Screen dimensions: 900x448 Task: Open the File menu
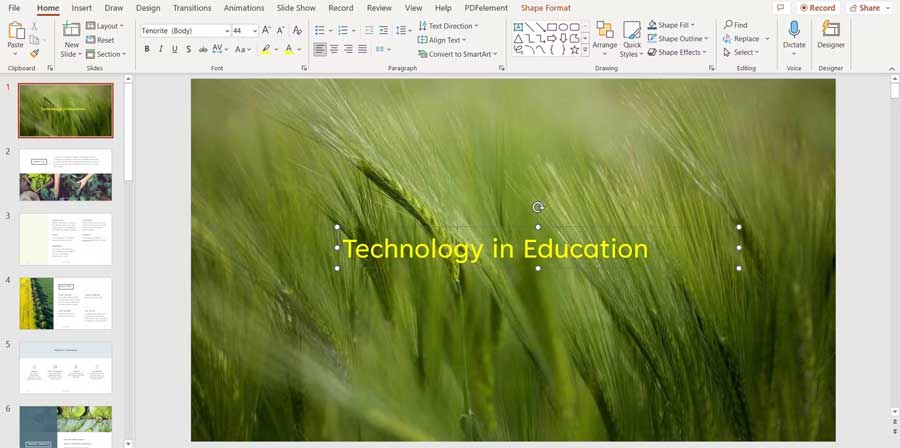14,8
